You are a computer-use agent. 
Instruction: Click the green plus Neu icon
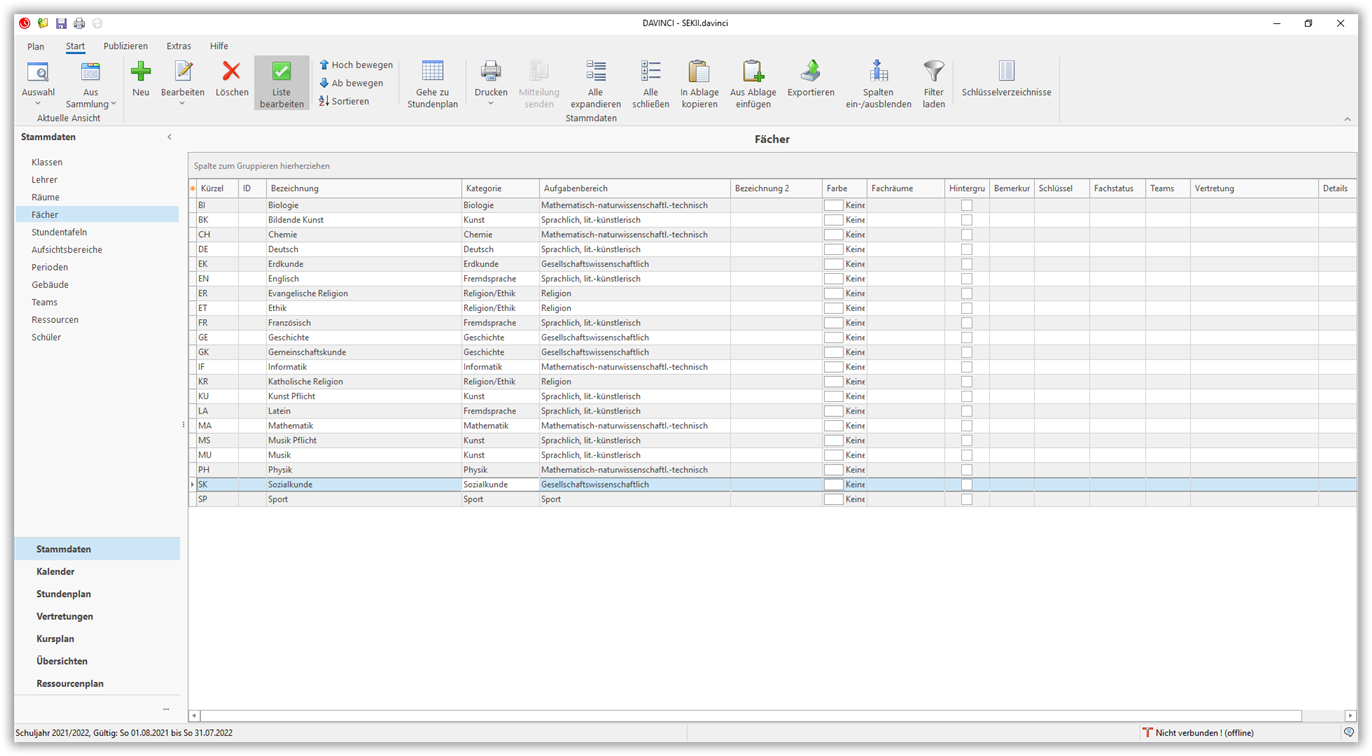(x=140, y=72)
